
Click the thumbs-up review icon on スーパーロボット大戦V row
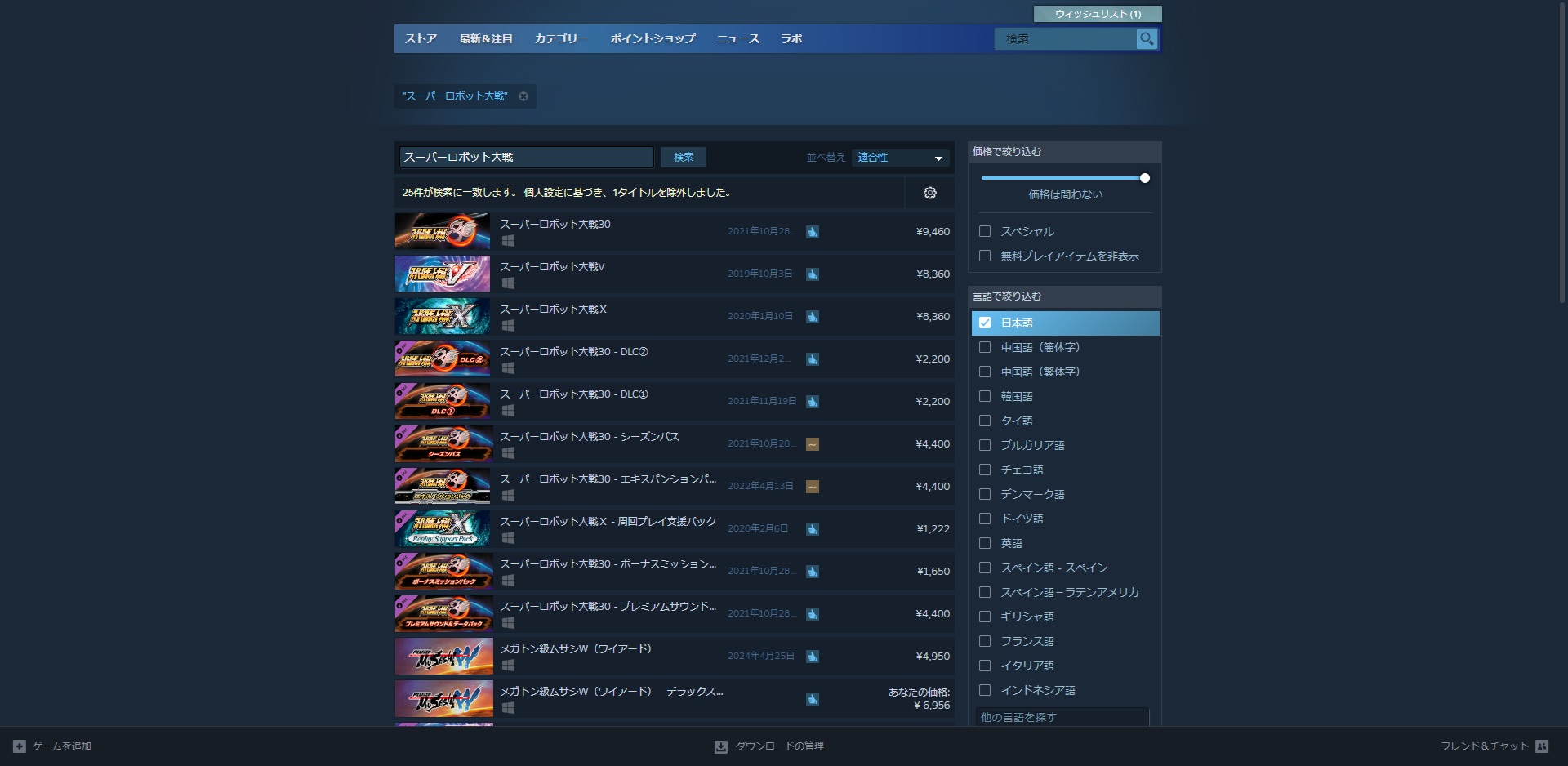click(812, 274)
